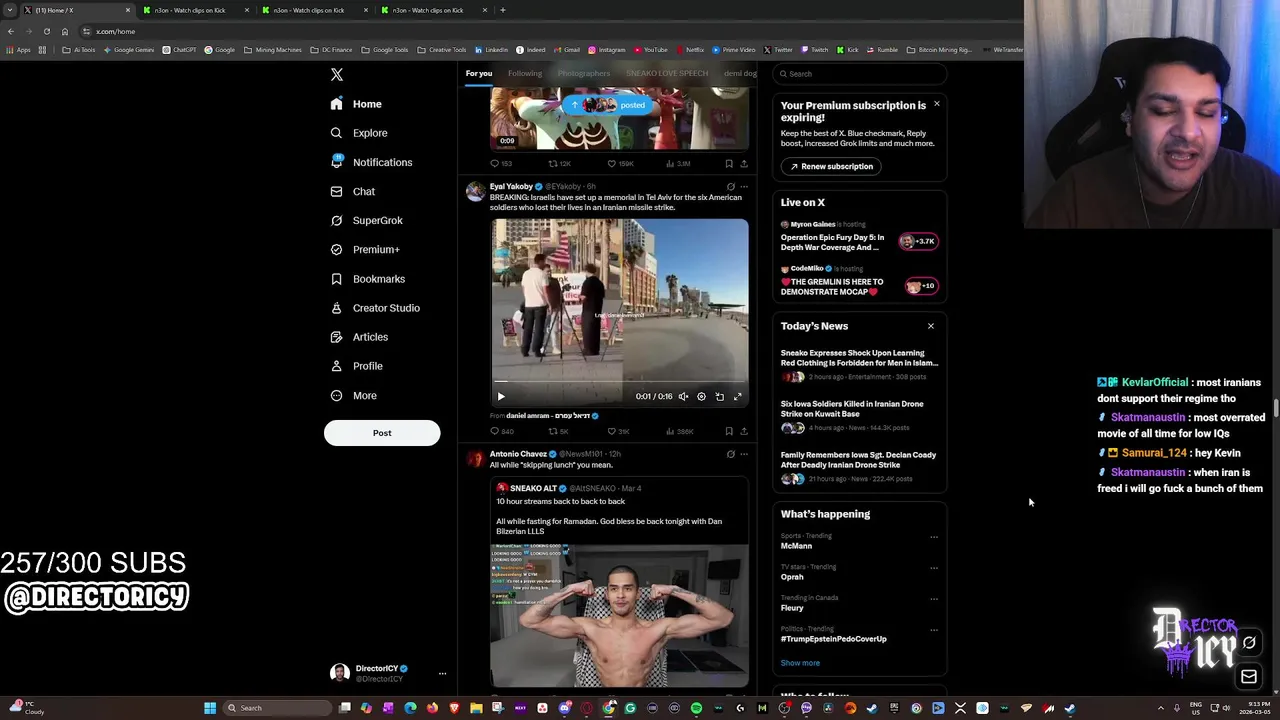Open Bookmarks in the sidebar

367,279
